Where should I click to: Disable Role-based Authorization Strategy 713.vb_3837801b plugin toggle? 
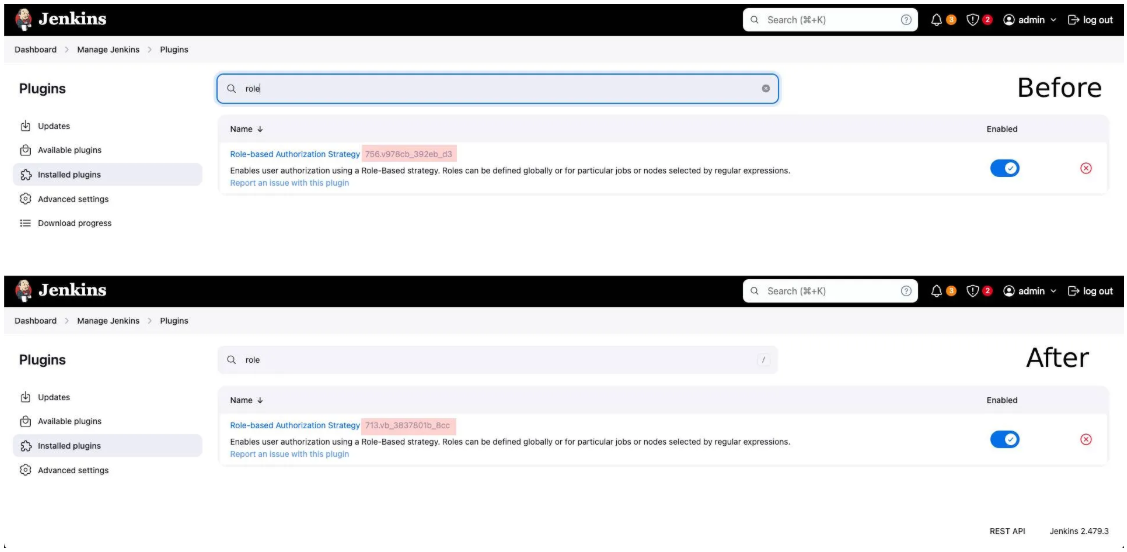coord(1005,439)
